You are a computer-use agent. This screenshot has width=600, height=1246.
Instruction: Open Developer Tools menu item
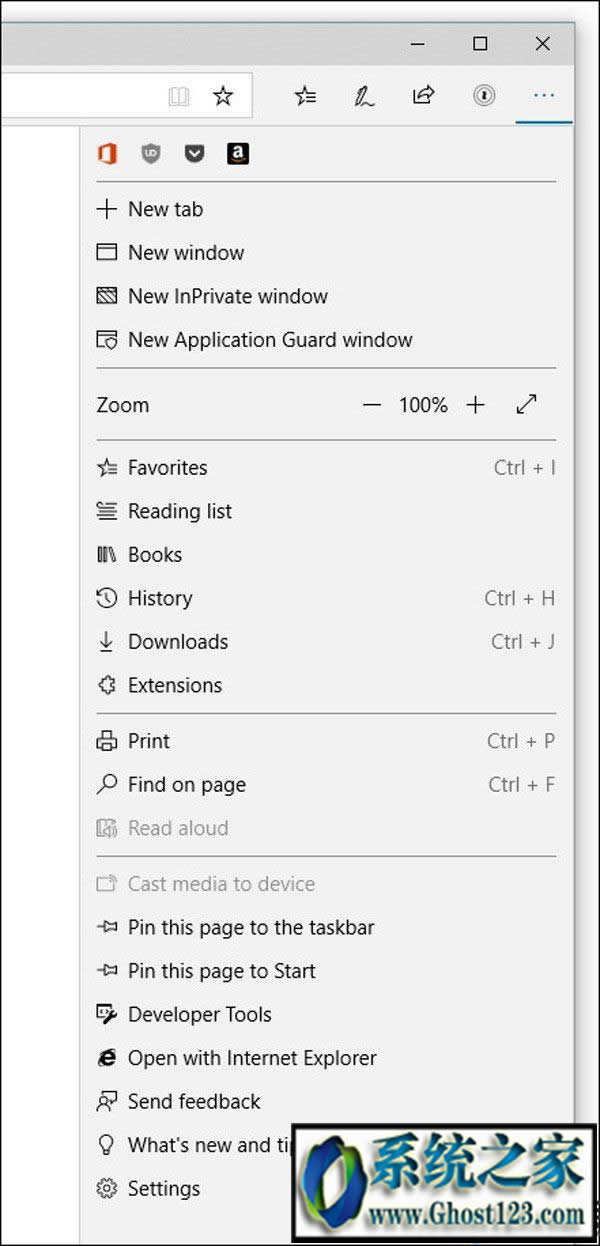point(199,1014)
